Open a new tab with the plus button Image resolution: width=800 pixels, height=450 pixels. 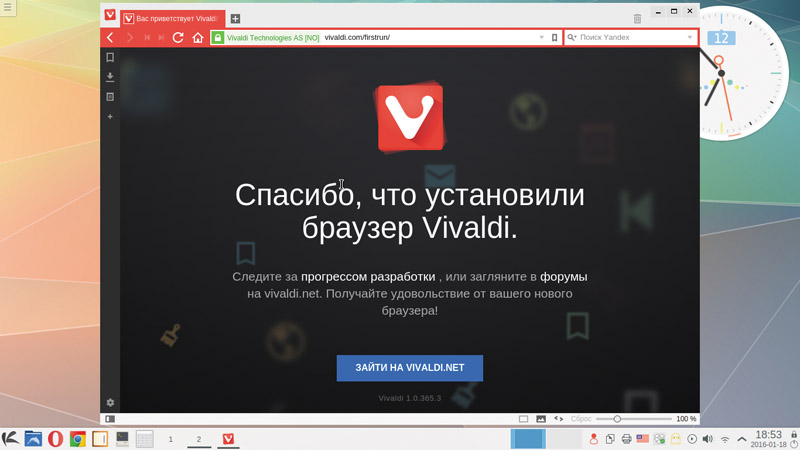click(235, 19)
